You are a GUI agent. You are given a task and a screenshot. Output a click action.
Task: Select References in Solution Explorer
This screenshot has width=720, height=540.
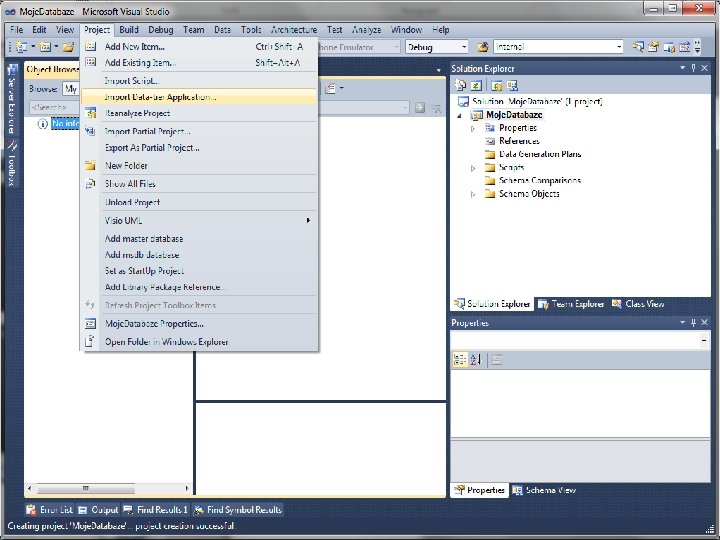(519, 141)
